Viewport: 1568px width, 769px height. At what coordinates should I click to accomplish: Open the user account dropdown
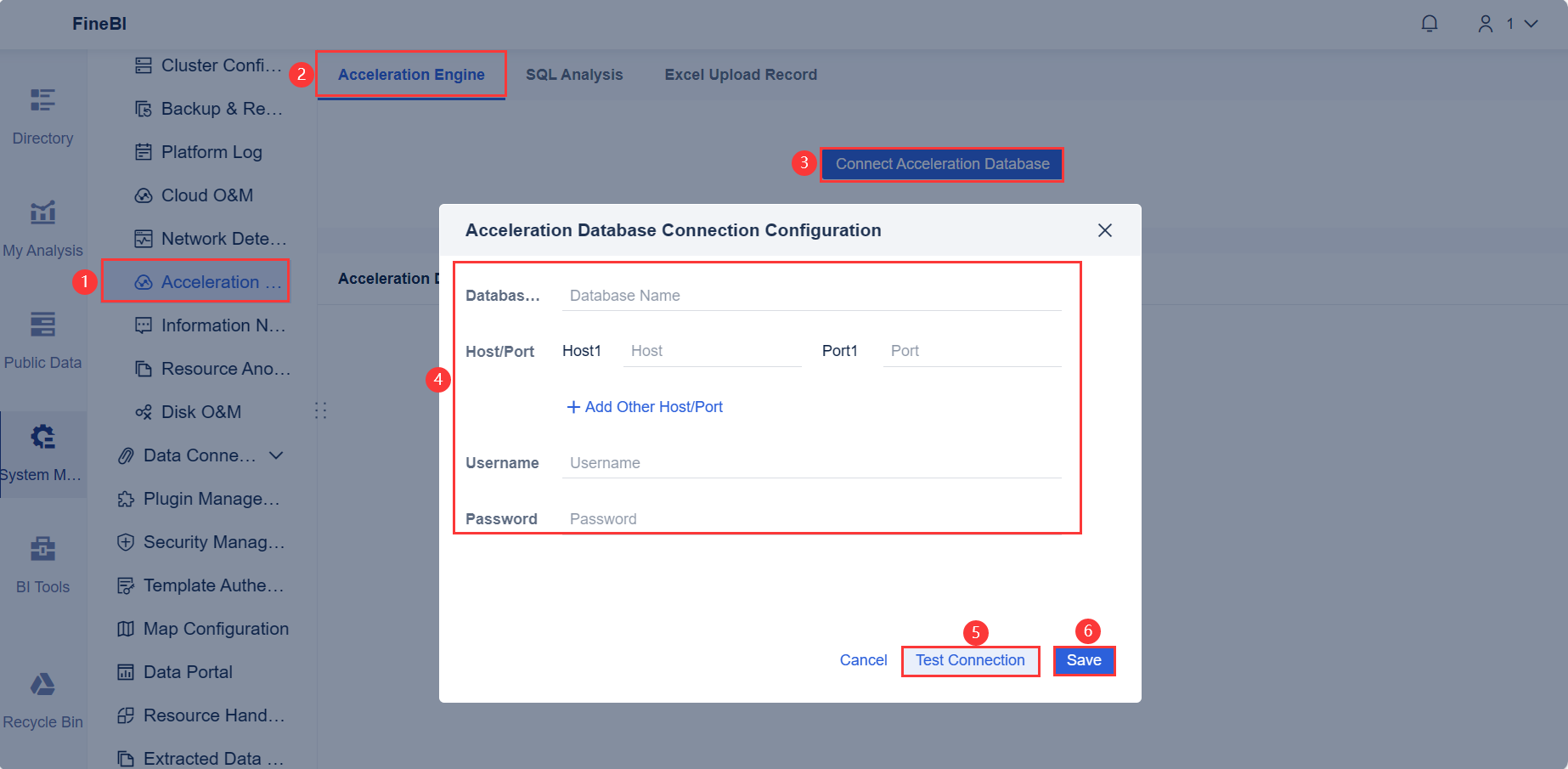[x=1508, y=24]
